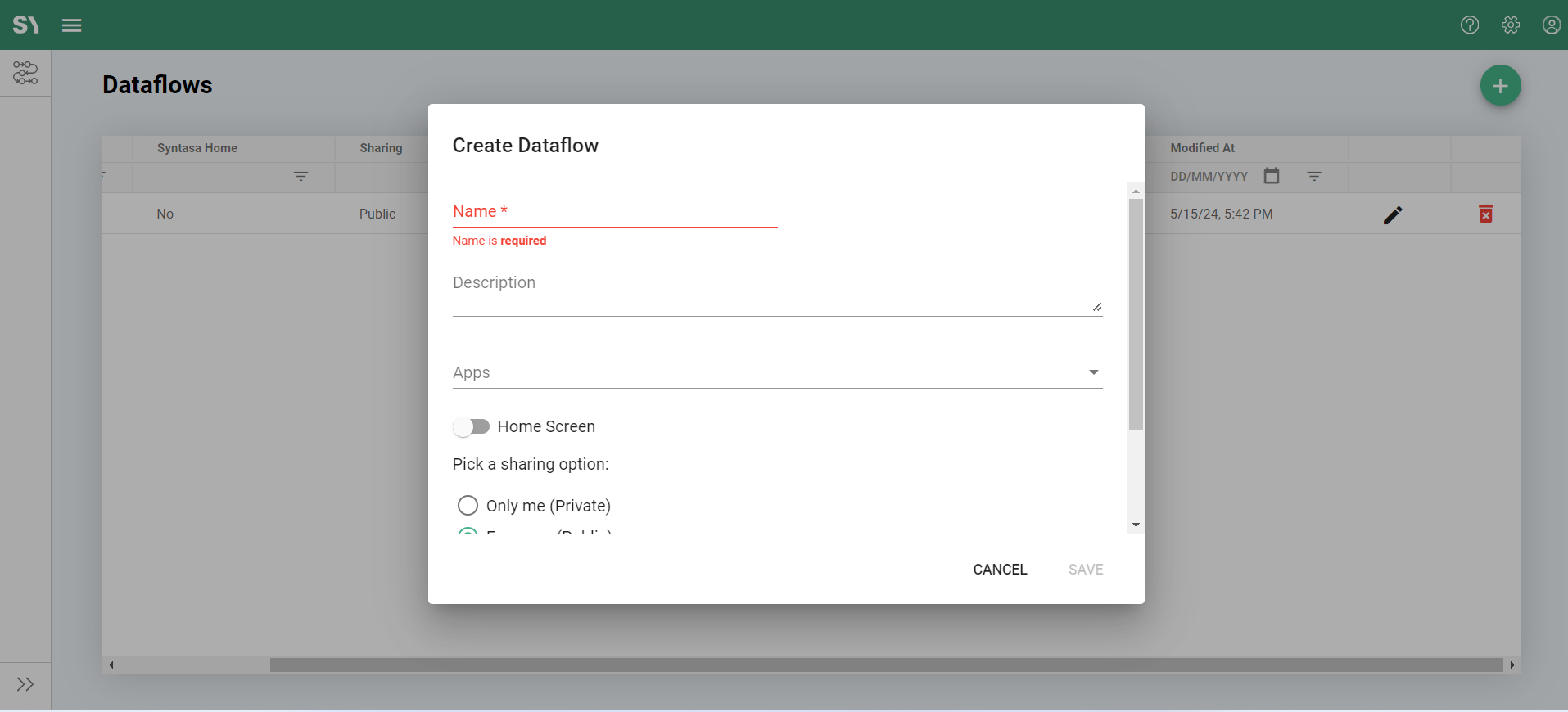
Task: Click the Syntasa logo icon
Action: point(25,25)
